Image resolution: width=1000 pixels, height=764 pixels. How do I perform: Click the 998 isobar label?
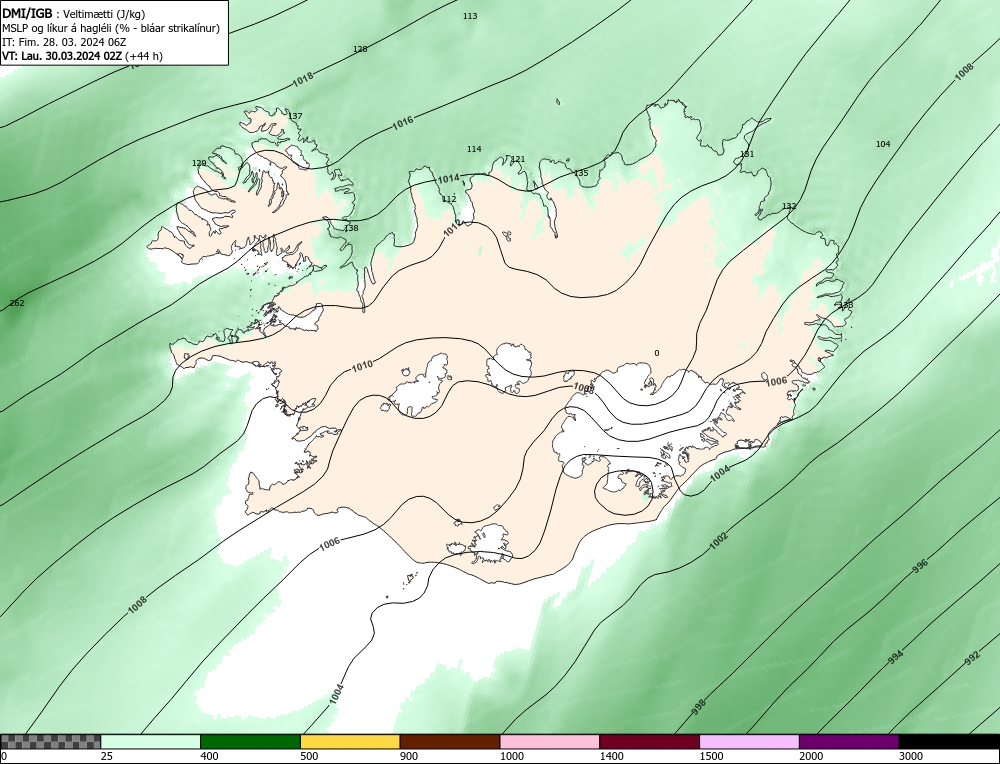(x=699, y=706)
